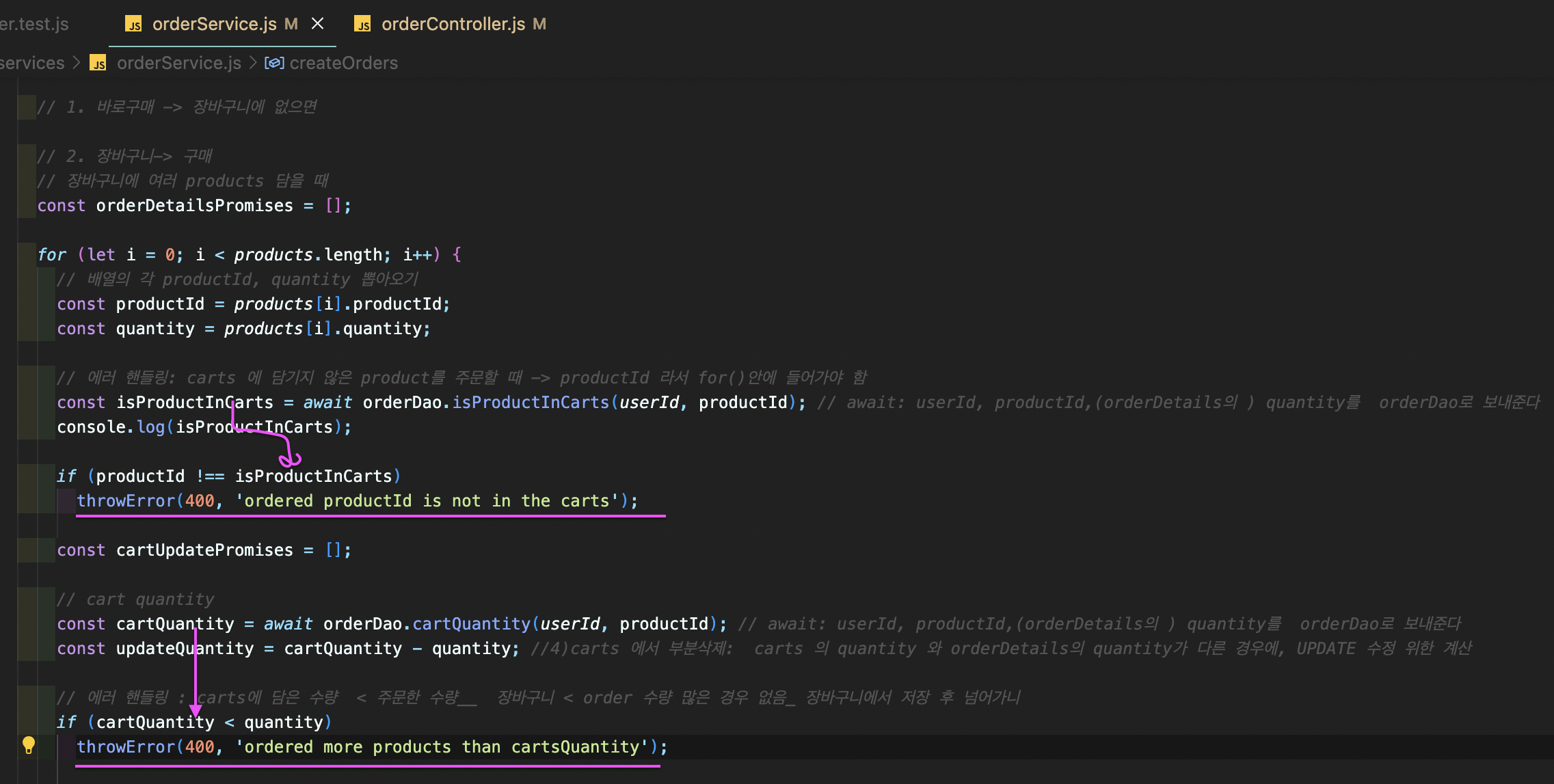
Task: Click the orderDao.isProductInCarts method call
Action: click(x=530, y=403)
